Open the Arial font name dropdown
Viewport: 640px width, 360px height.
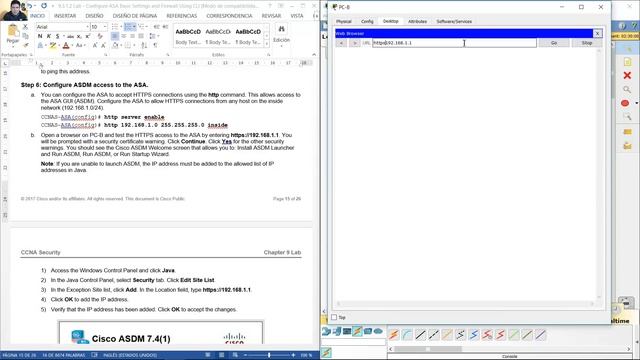87,27
